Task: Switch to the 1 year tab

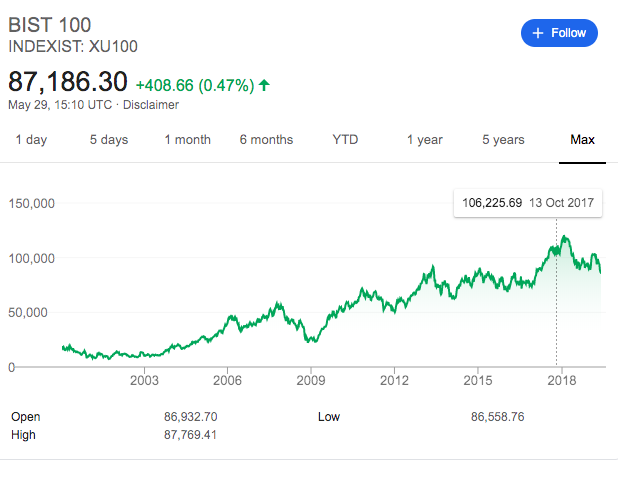Action: [x=424, y=139]
